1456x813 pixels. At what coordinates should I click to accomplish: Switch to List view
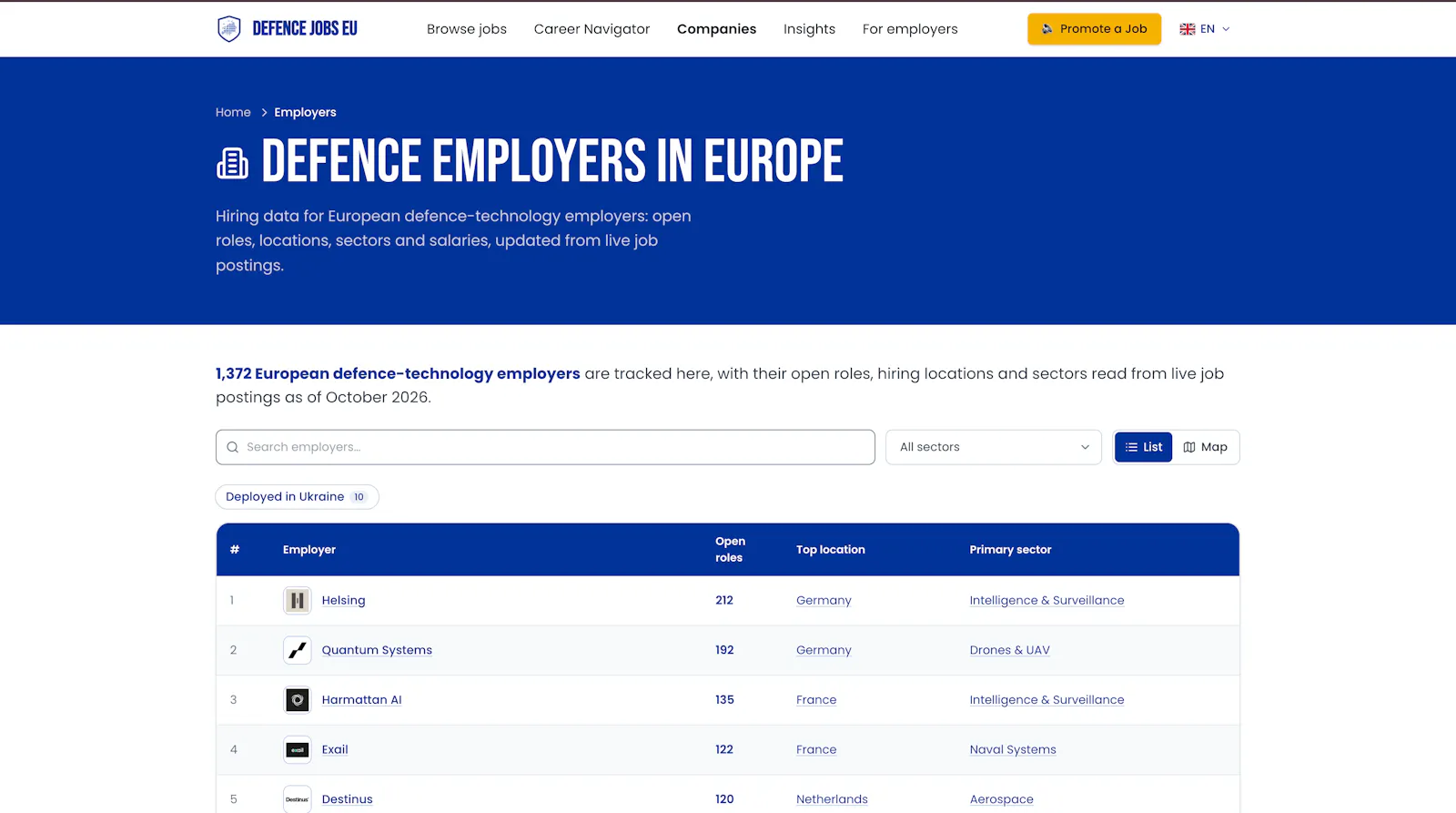coord(1144,447)
